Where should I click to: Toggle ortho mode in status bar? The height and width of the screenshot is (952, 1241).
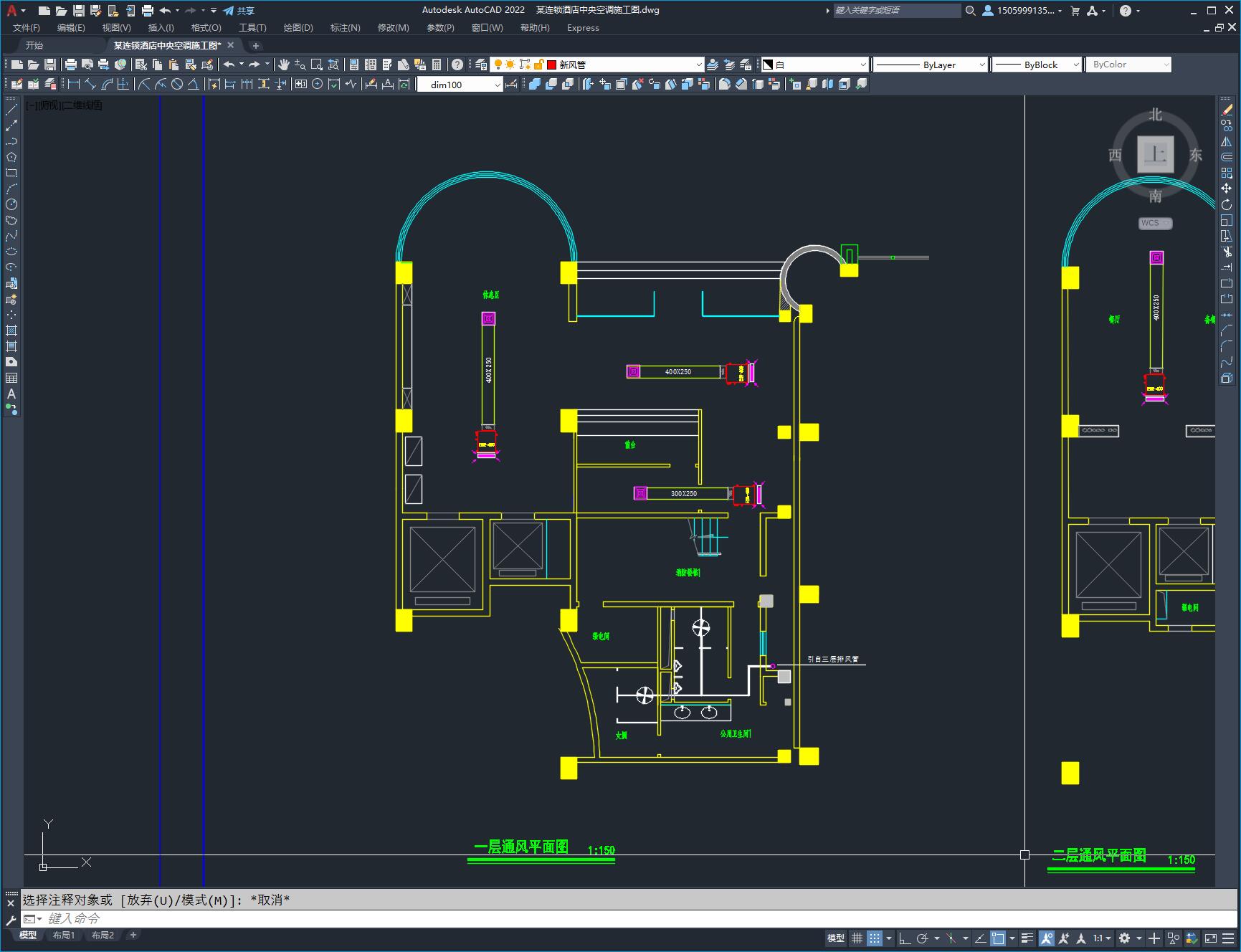point(905,938)
